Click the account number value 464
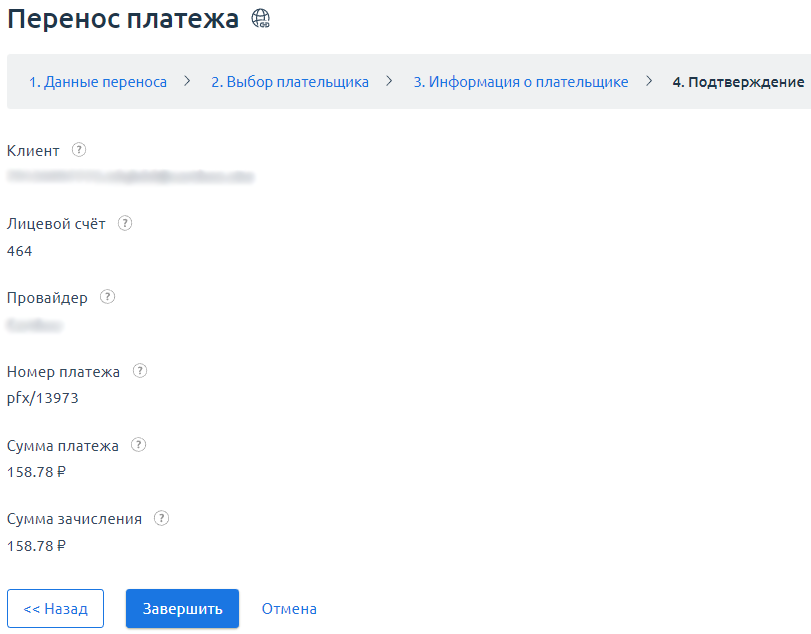This screenshot has width=811, height=634. tap(19, 251)
